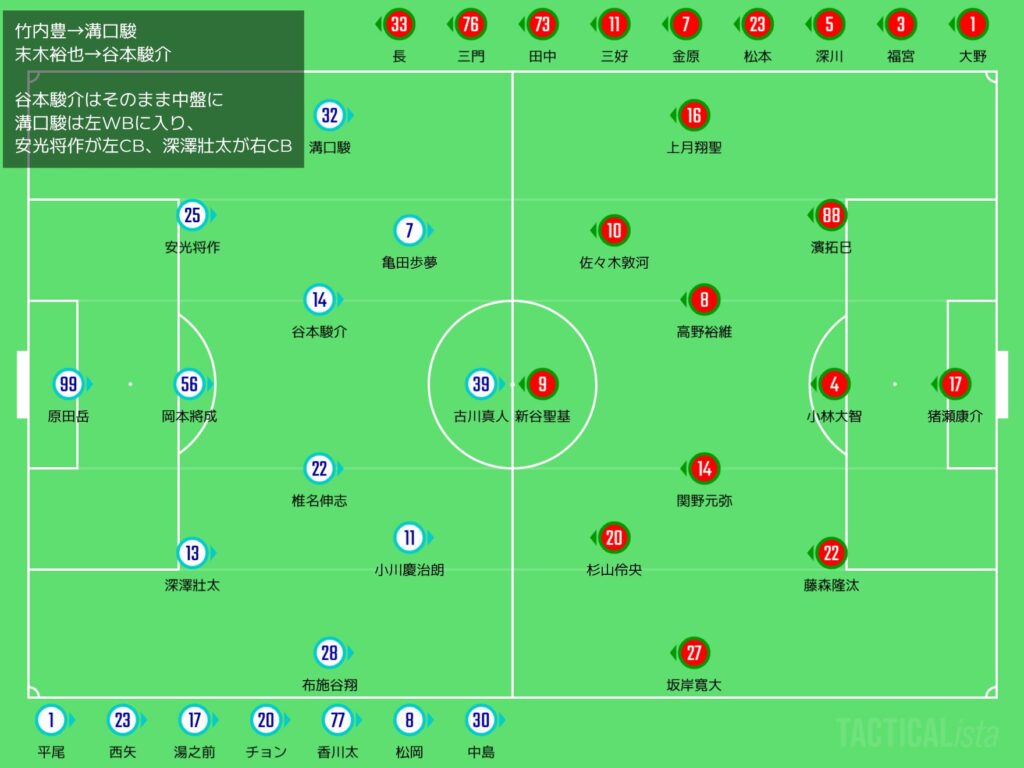
Task: Click red number 9 新谷聖基 marker
Action: (x=543, y=384)
